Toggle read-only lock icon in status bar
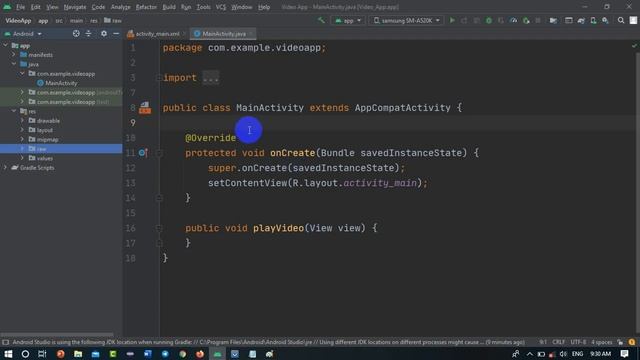This screenshot has width=640, height=360. [620, 342]
